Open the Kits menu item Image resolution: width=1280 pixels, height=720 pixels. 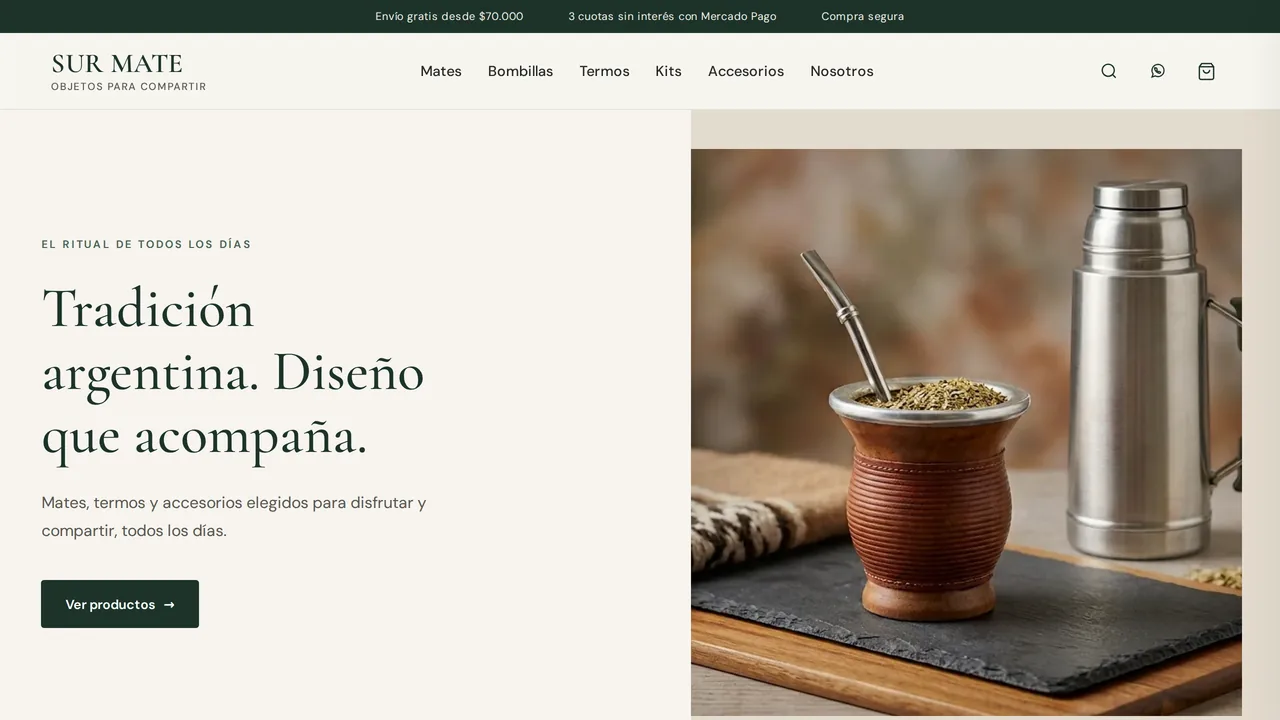tap(668, 71)
